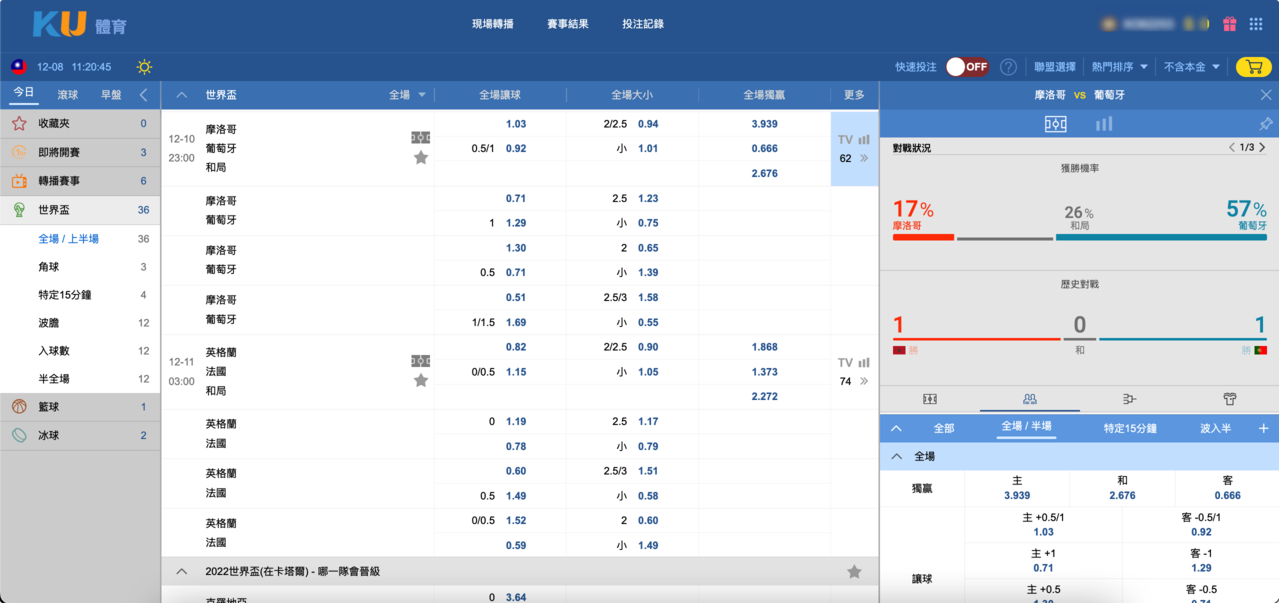Screen dimensions: 1279x603
Task: Favorite the Morocco vs Portugal match star
Action: click(x=421, y=158)
